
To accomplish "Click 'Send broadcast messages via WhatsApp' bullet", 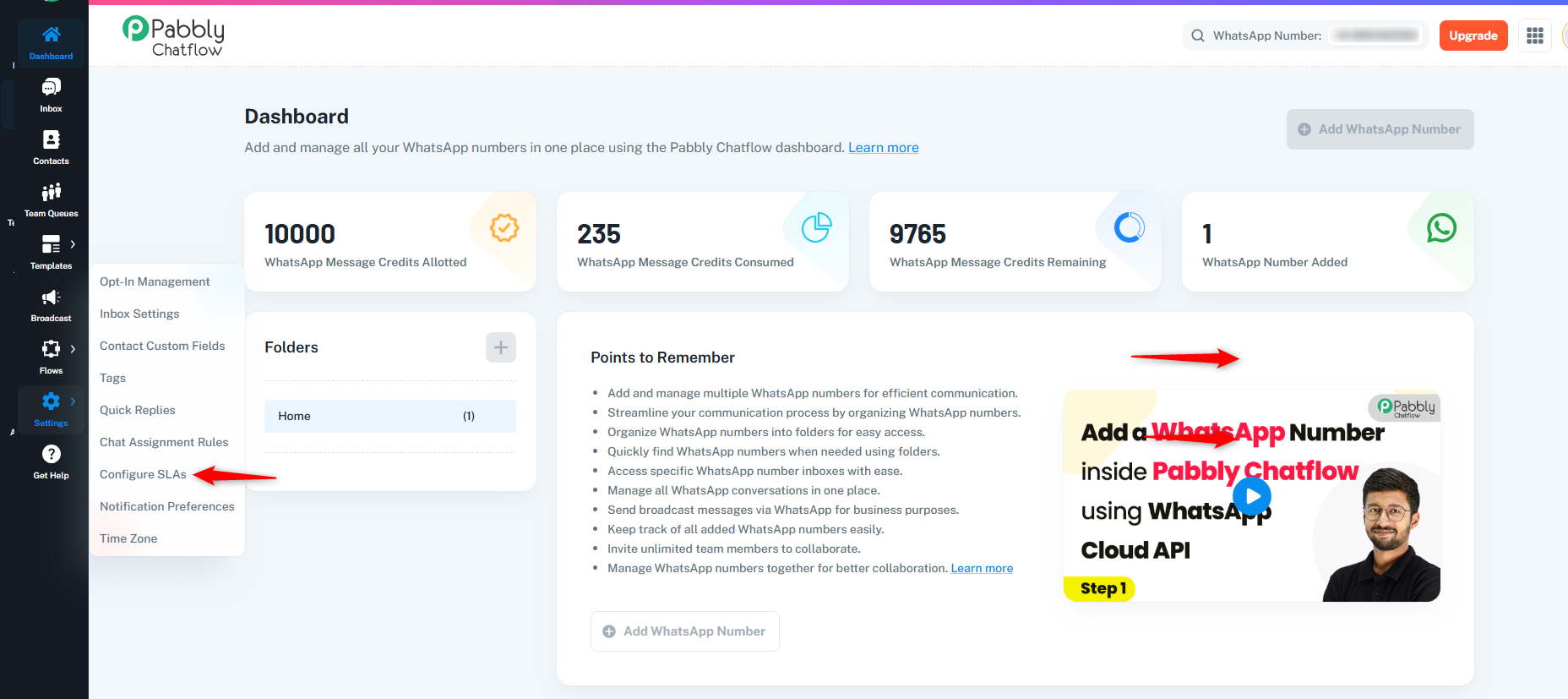I will 783,510.
